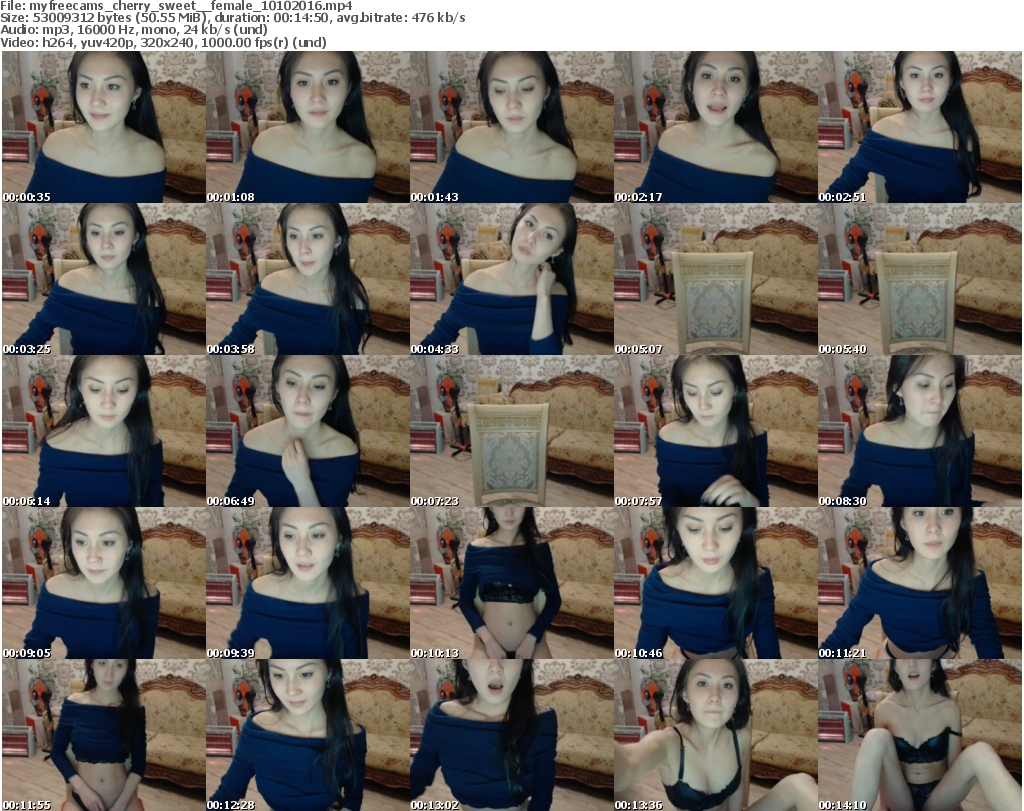The height and width of the screenshot is (811, 1024).
Task: Pick the thumbnail marked 00:11:21
Action: click(x=920, y=583)
